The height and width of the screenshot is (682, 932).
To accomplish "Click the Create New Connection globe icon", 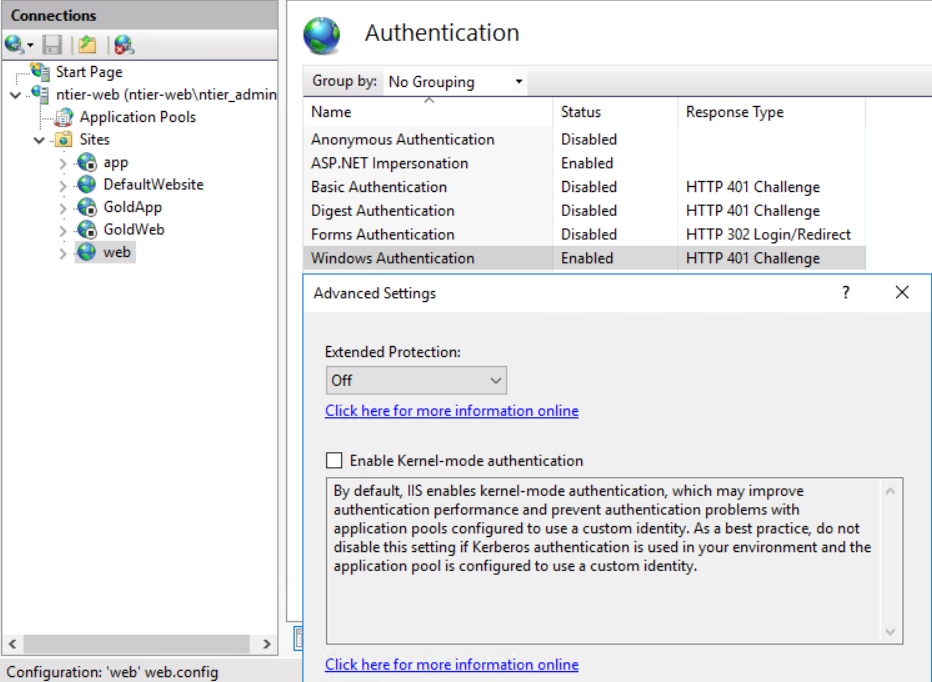I will (x=15, y=45).
